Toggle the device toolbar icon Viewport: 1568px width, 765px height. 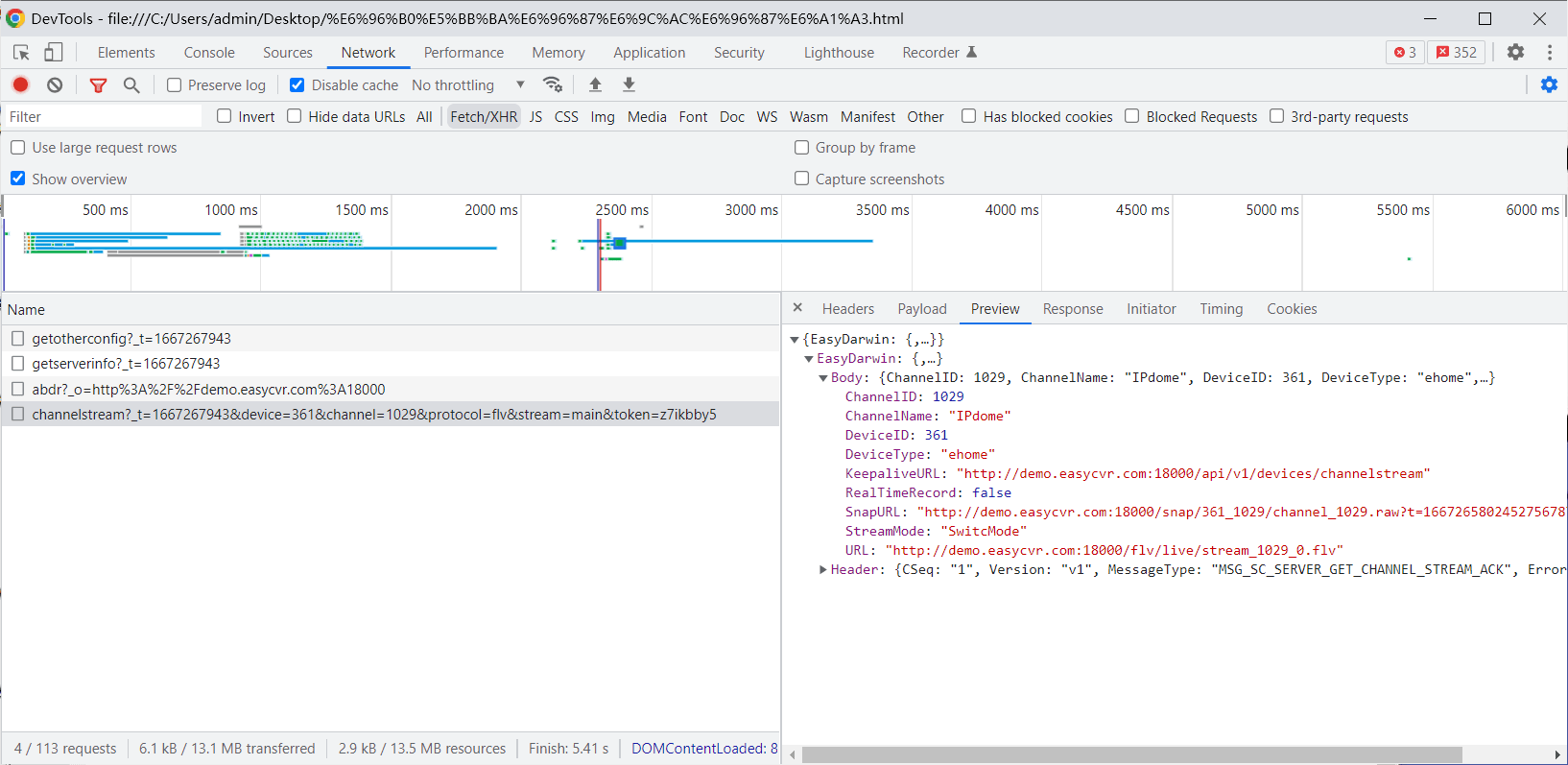pos(54,53)
